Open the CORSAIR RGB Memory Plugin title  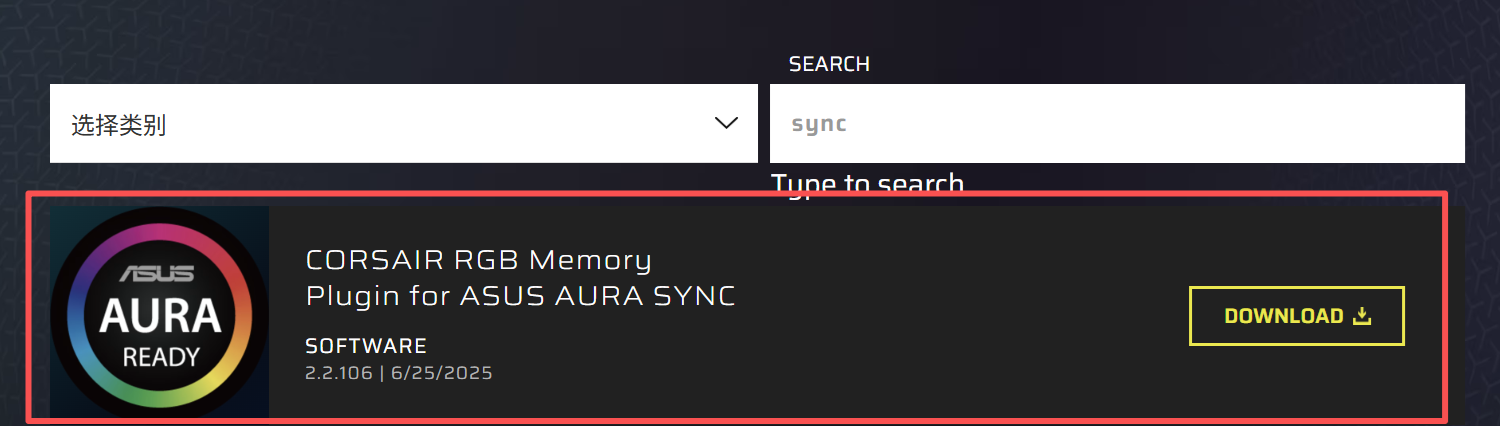(x=478, y=260)
